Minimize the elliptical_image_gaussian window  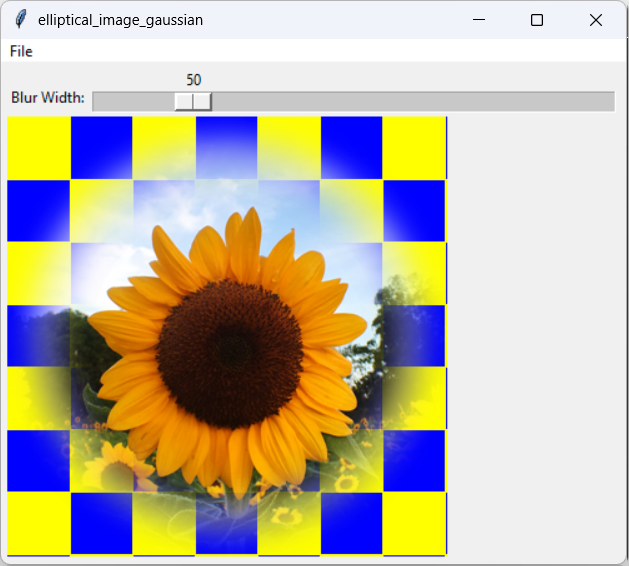(x=479, y=20)
